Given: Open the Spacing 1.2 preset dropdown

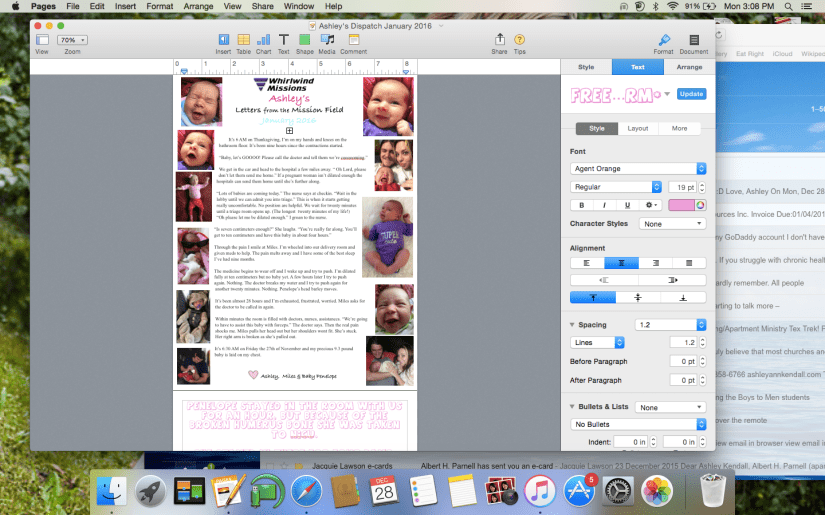Looking at the screenshot, I should coord(671,325).
